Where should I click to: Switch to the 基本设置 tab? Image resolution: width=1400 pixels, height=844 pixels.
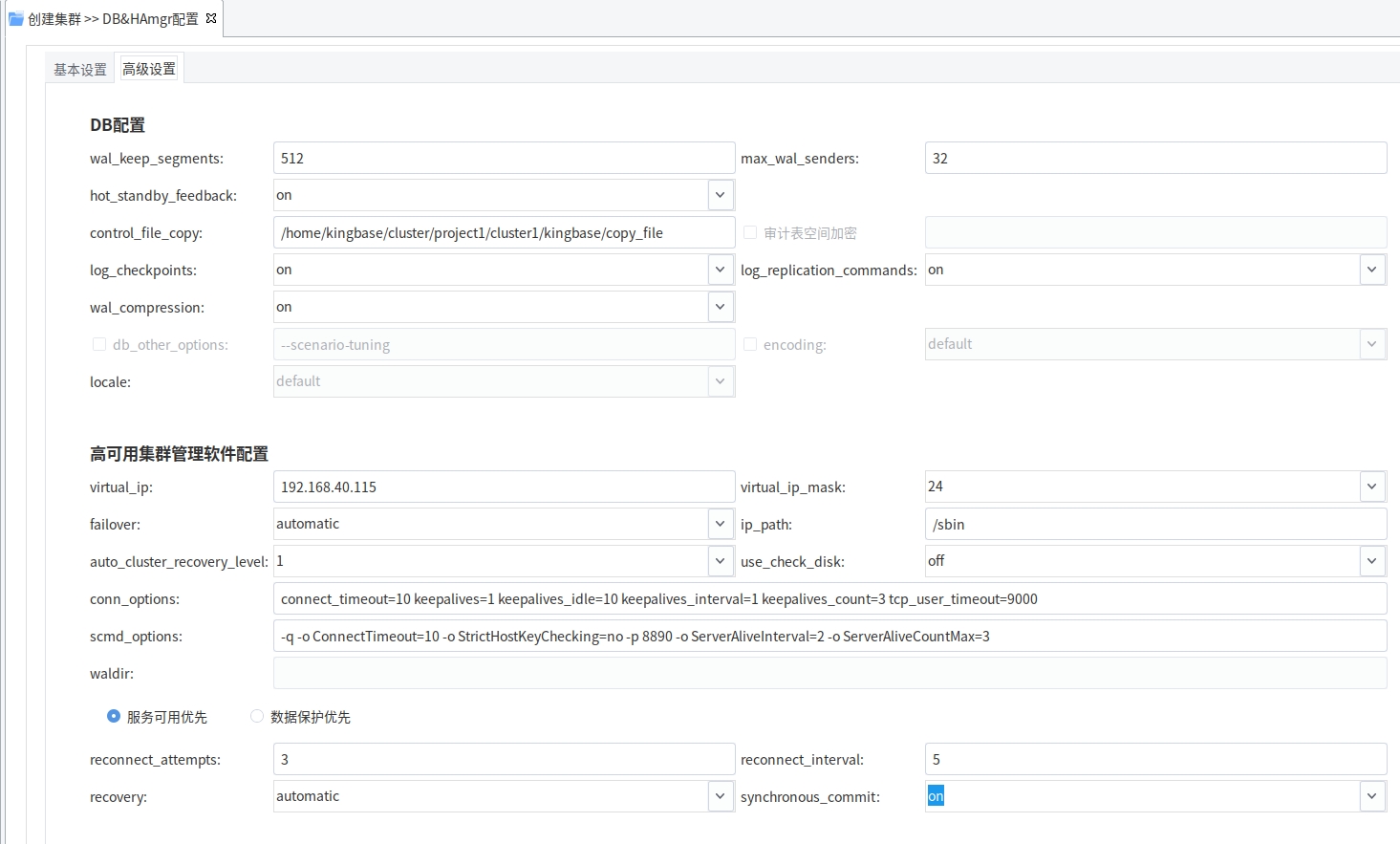click(80, 70)
